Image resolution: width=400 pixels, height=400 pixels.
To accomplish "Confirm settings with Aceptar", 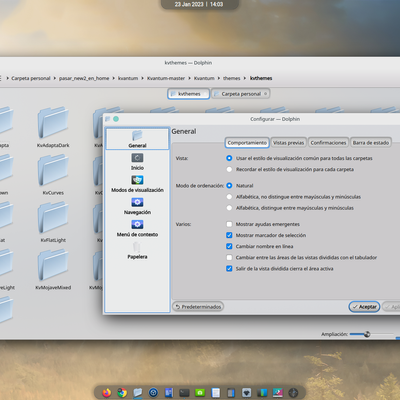I will click(x=364, y=307).
